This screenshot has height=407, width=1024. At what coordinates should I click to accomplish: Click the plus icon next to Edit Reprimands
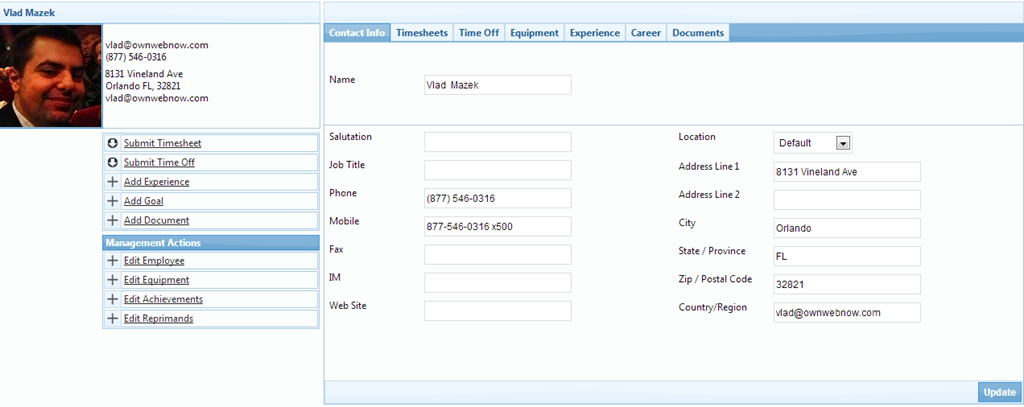coord(113,319)
